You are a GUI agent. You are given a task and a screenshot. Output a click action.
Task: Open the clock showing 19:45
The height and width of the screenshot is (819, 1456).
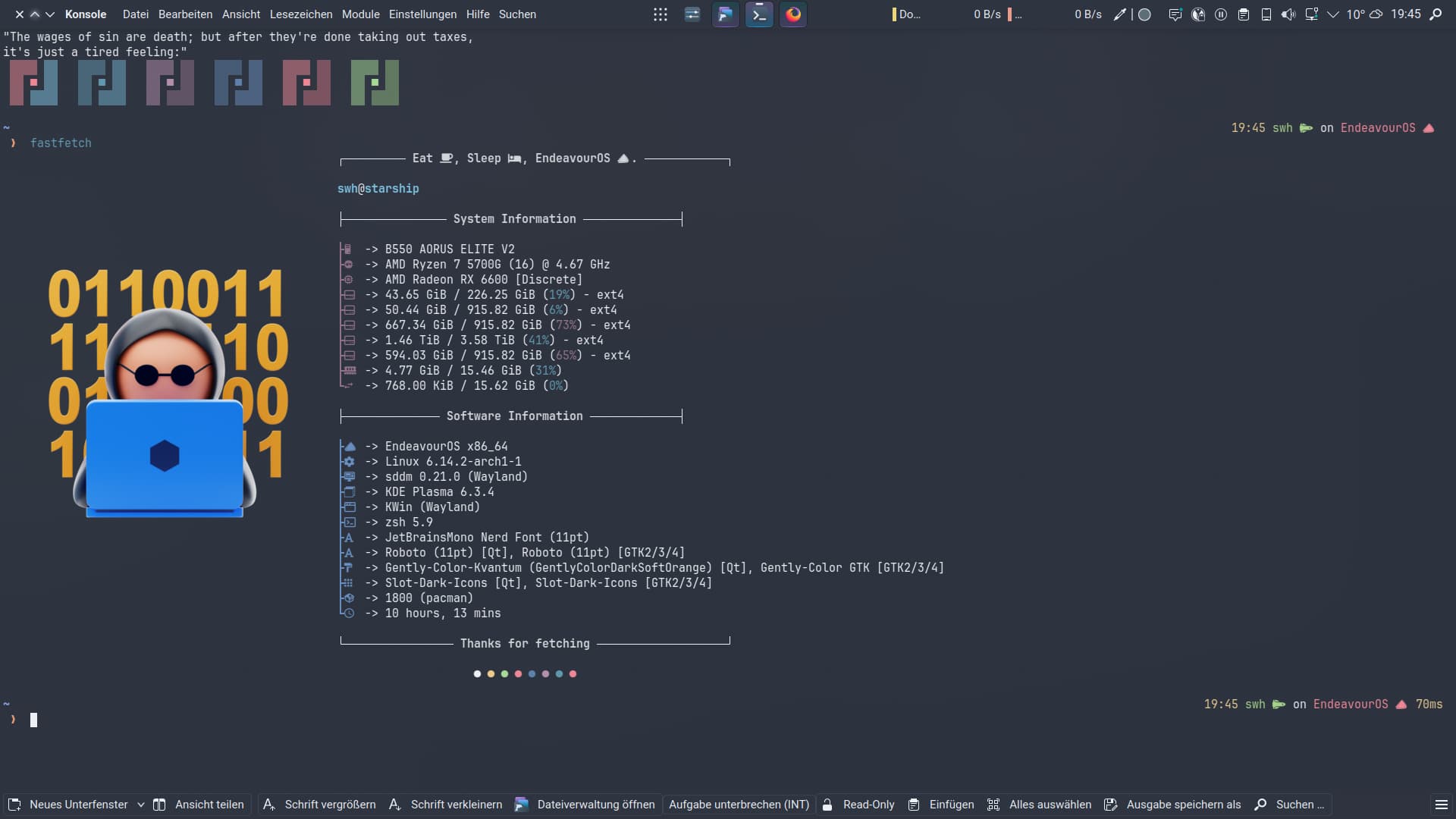coord(1406,14)
